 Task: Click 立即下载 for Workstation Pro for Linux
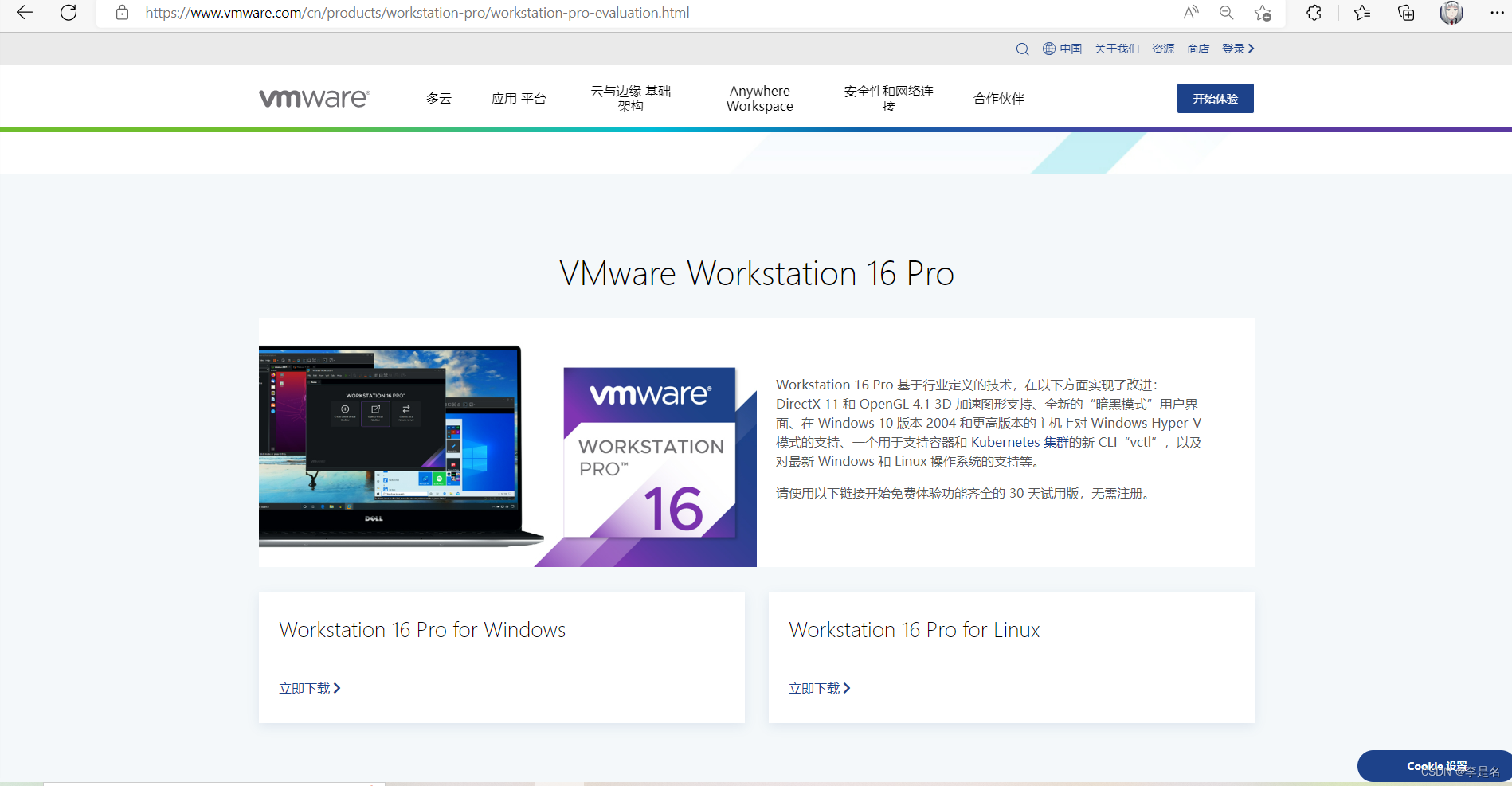coord(819,688)
